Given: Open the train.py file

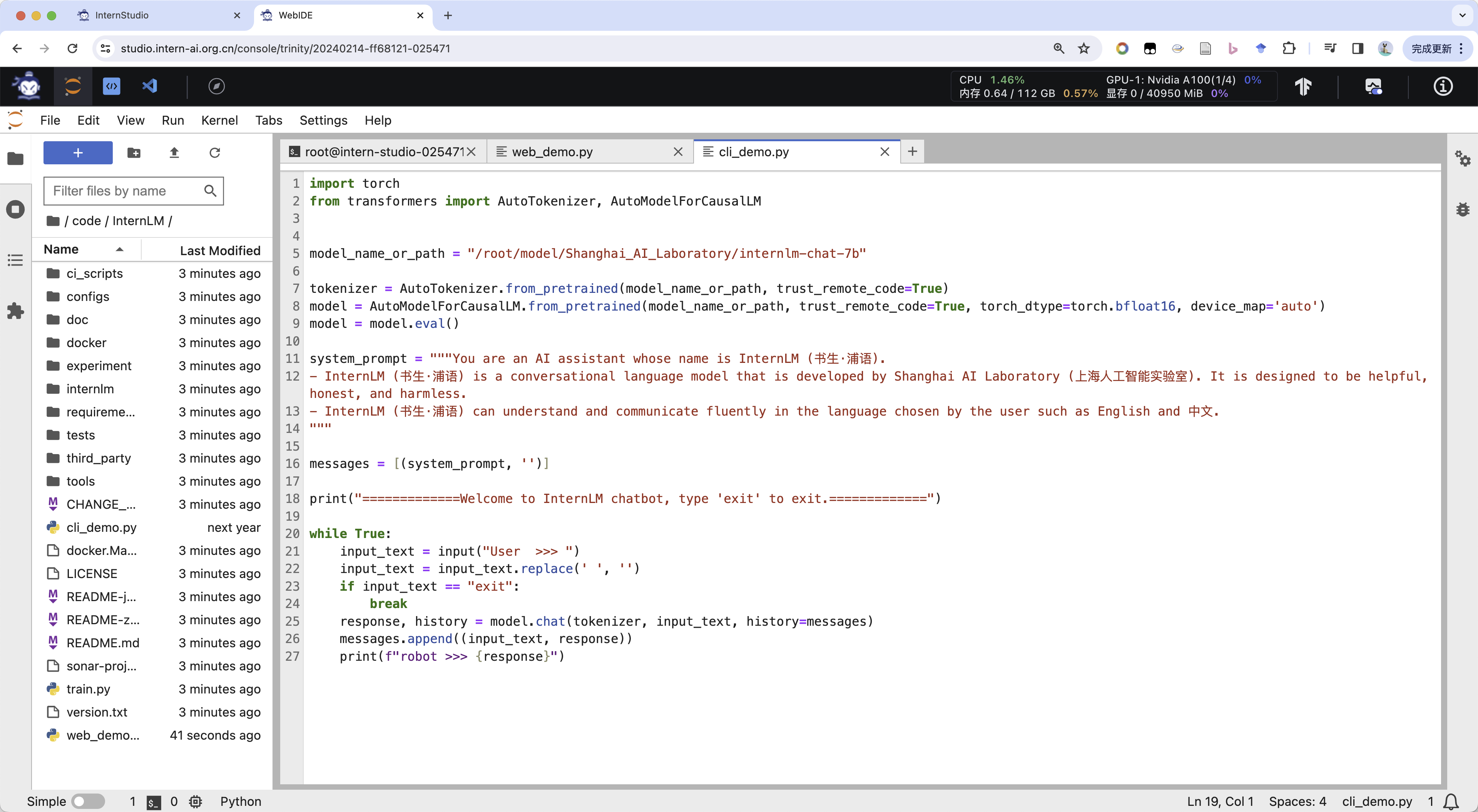Looking at the screenshot, I should 88,688.
